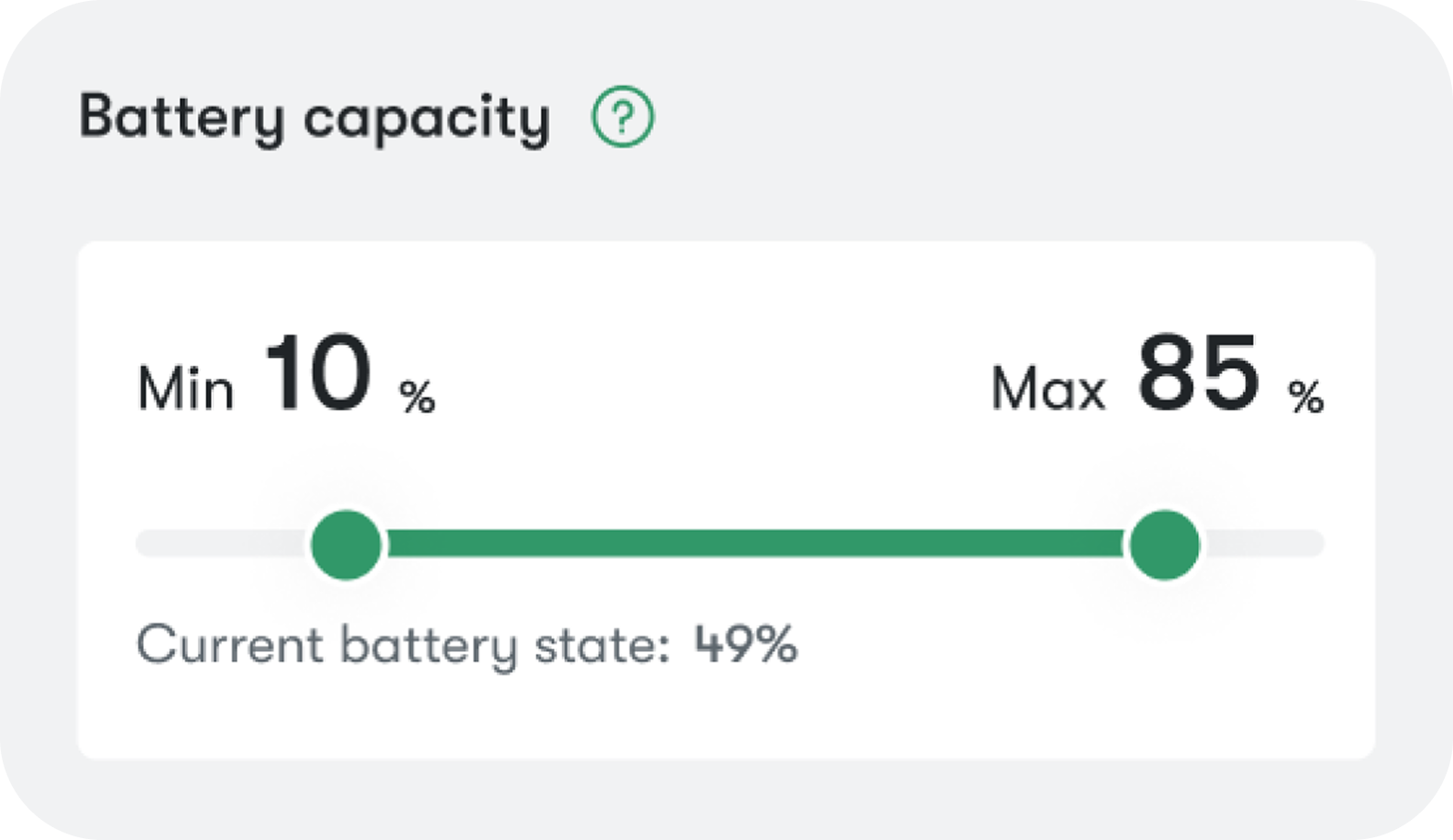Viewport: 1453px width, 840px height.
Task: Click the Min label text
Action: [186, 388]
